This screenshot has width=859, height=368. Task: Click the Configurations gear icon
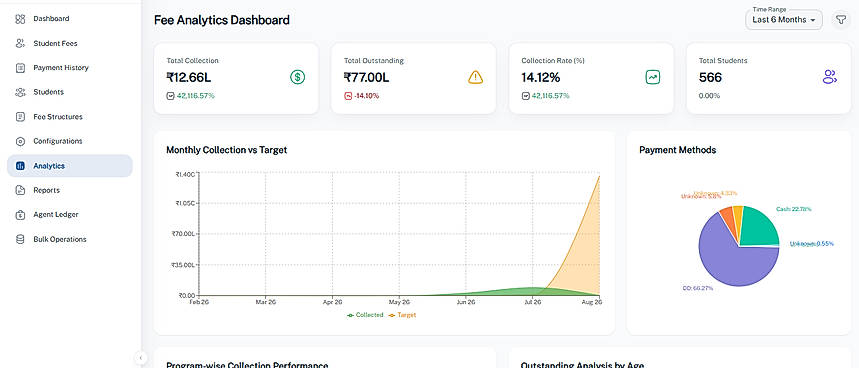(x=20, y=141)
